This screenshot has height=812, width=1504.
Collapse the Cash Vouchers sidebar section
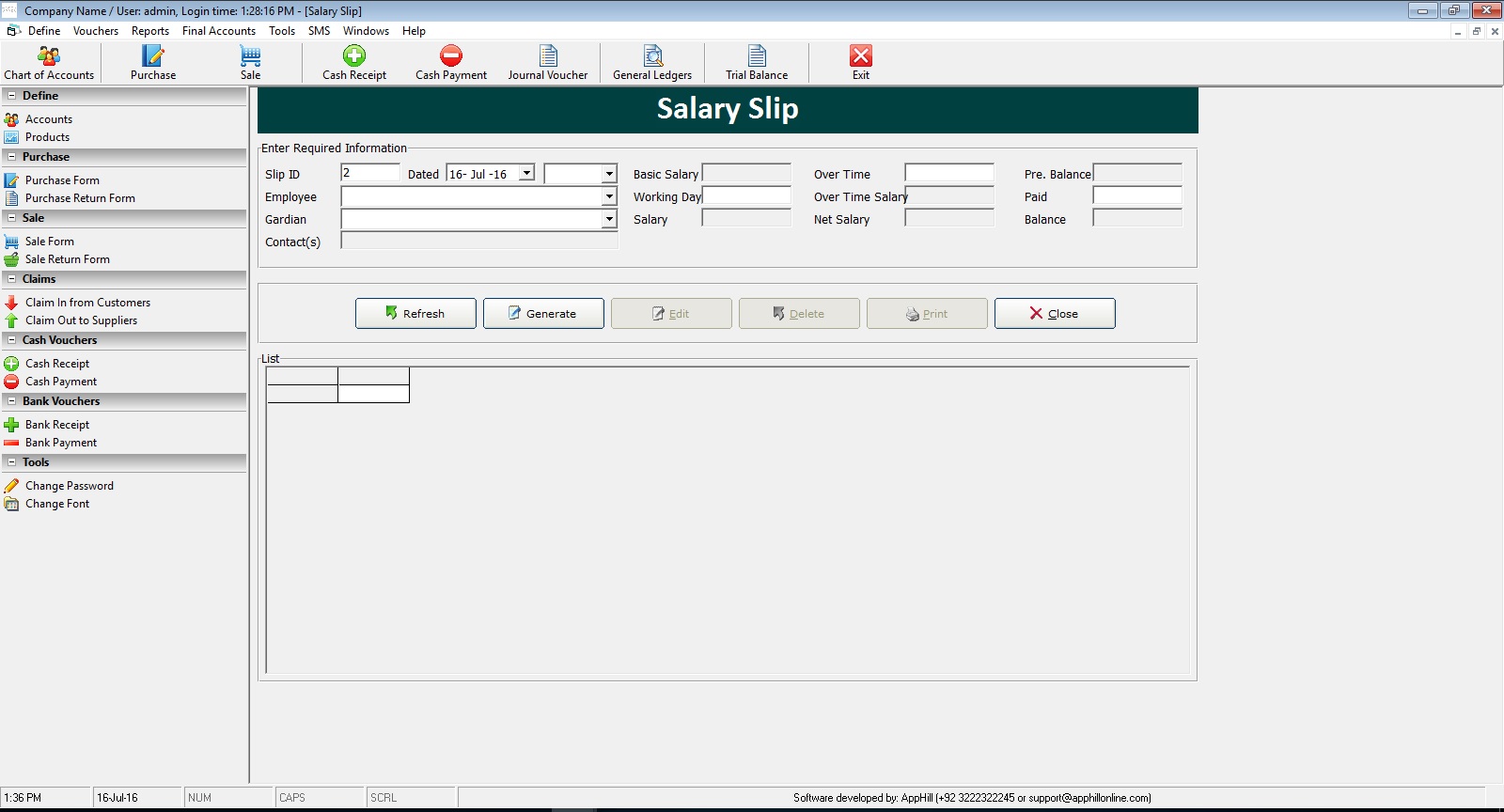pyautogui.click(x=11, y=340)
